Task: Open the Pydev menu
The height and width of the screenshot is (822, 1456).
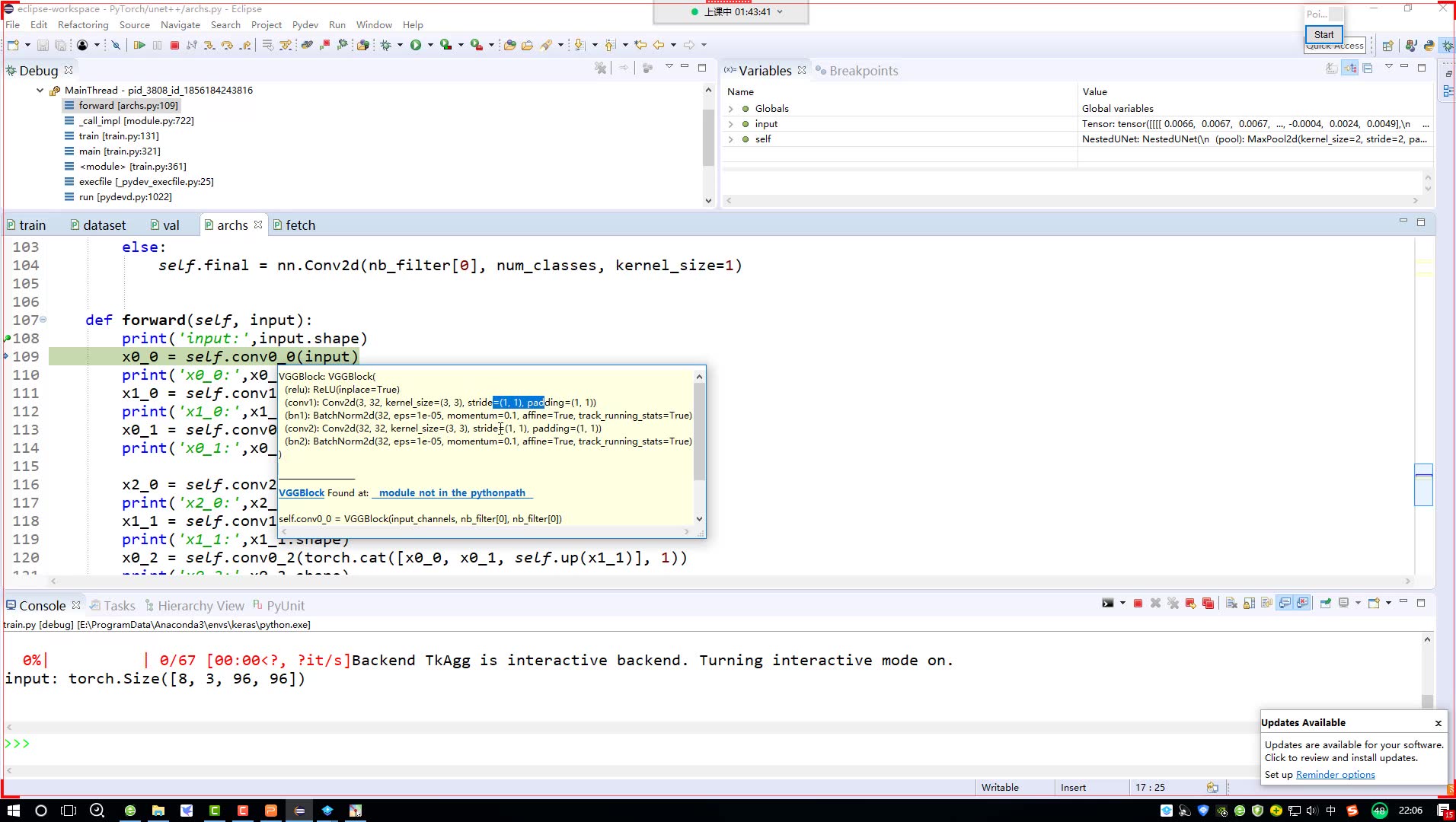Action: point(305,25)
